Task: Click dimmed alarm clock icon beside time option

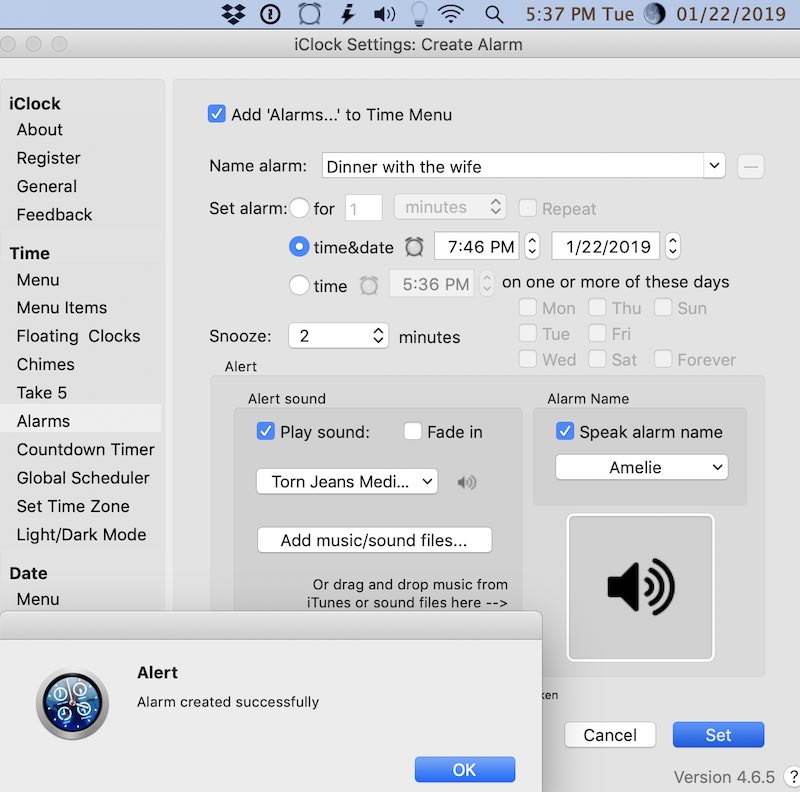Action: point(369,285)
